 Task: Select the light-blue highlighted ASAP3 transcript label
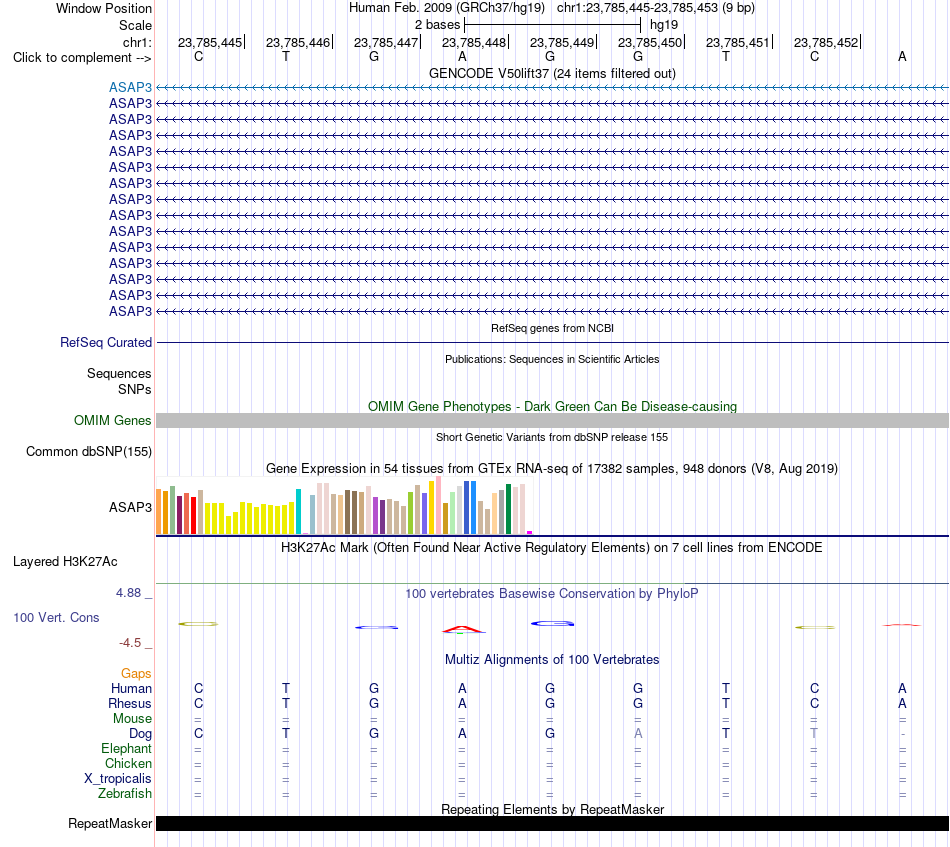[130, 87]
